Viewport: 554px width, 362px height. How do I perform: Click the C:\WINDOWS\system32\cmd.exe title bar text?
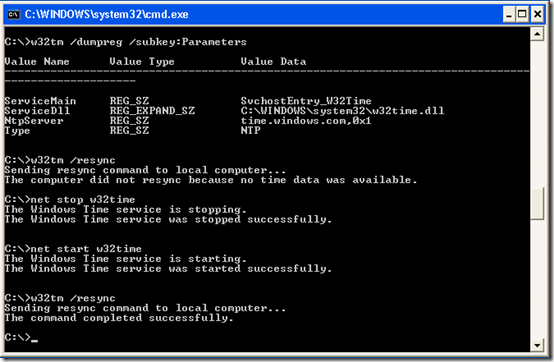click(x=106, y=14)
